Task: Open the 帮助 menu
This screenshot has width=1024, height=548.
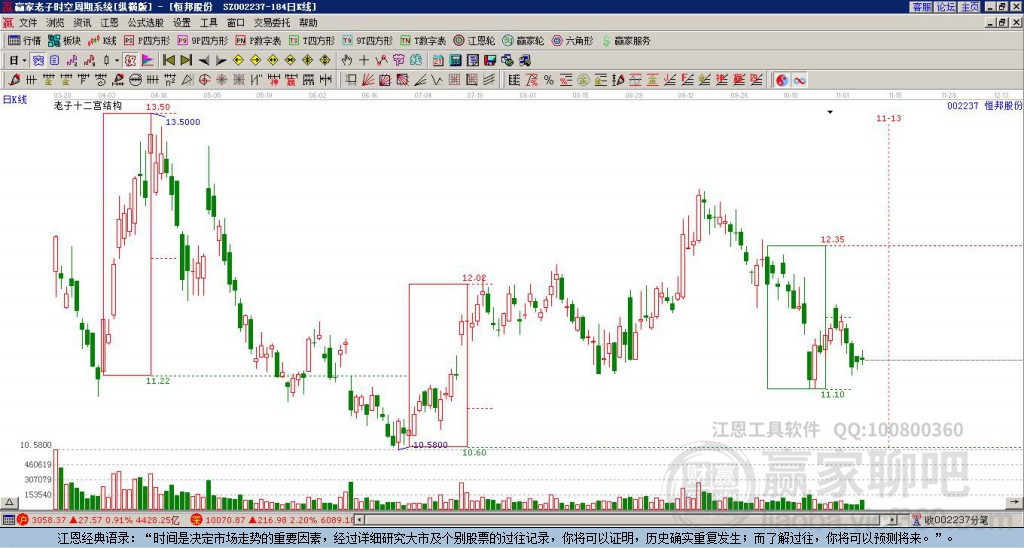Action: click(308, 23)
